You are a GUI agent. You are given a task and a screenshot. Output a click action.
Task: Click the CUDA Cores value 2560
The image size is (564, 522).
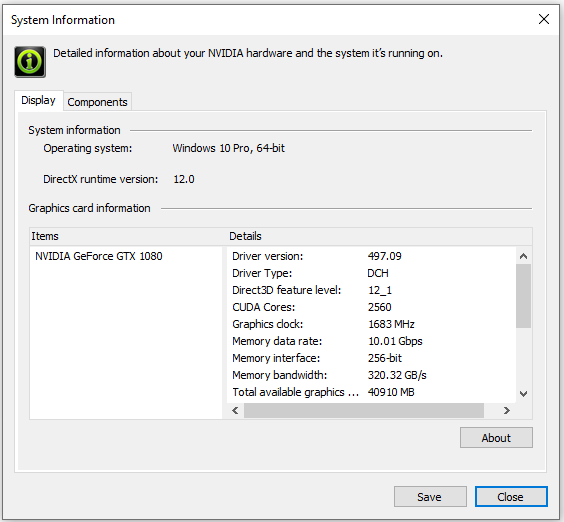pos(379,307)
